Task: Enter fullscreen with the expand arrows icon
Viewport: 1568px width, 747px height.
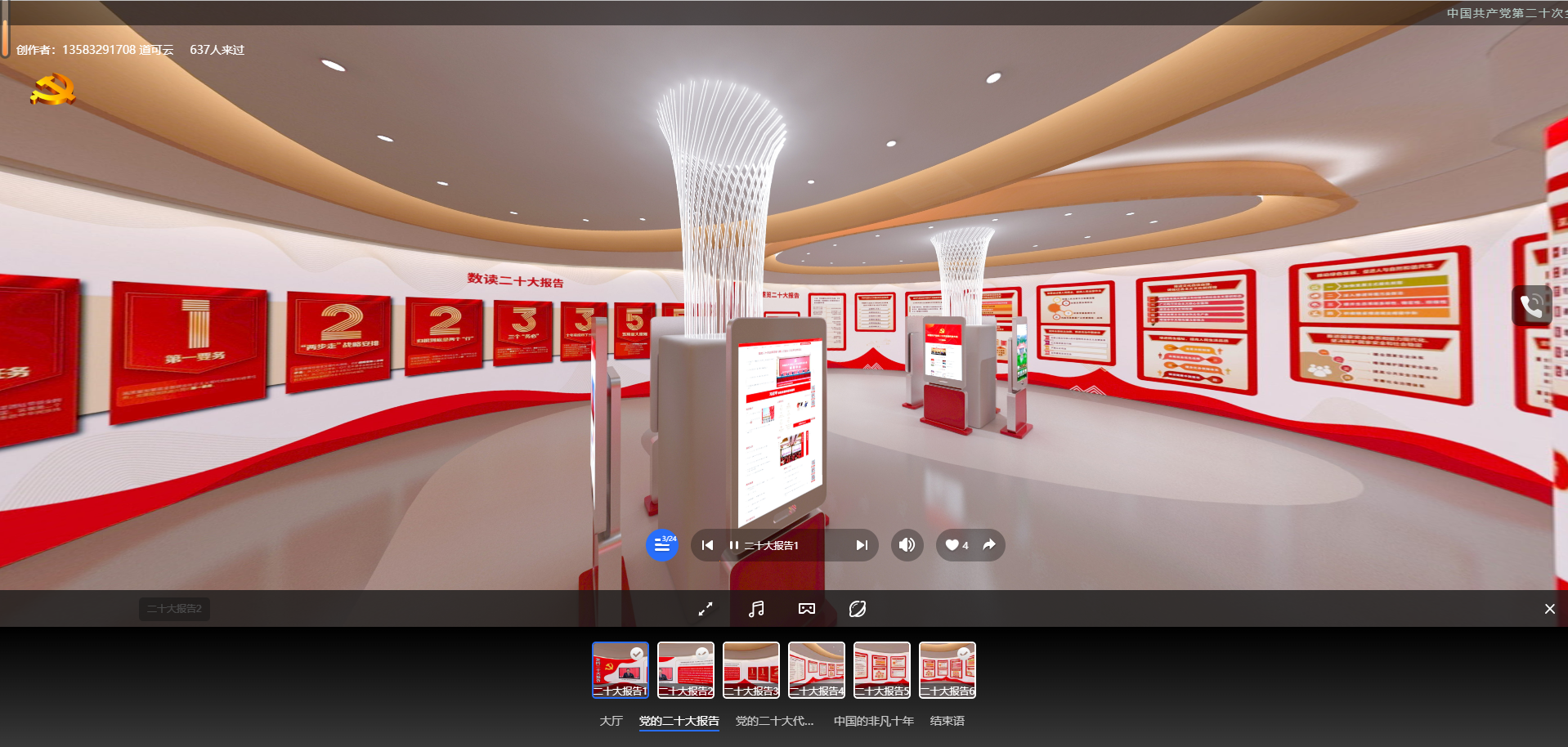Action: [x=706, y=609]
